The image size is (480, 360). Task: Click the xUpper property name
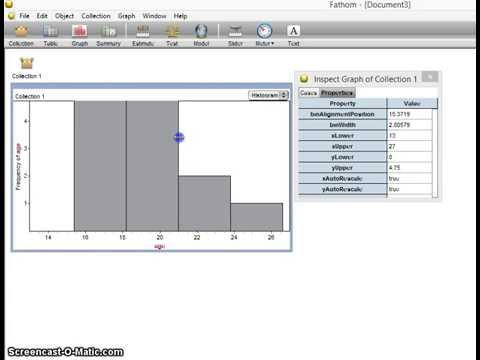coord(343,146)
